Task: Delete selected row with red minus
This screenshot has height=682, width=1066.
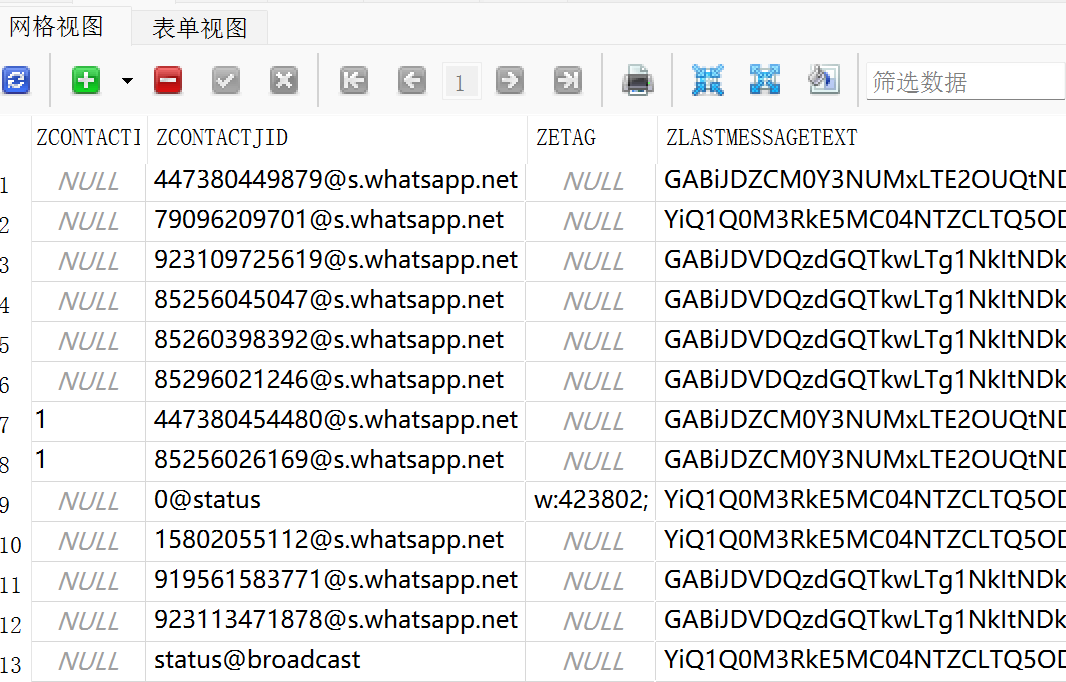Action: pos(168,81)
